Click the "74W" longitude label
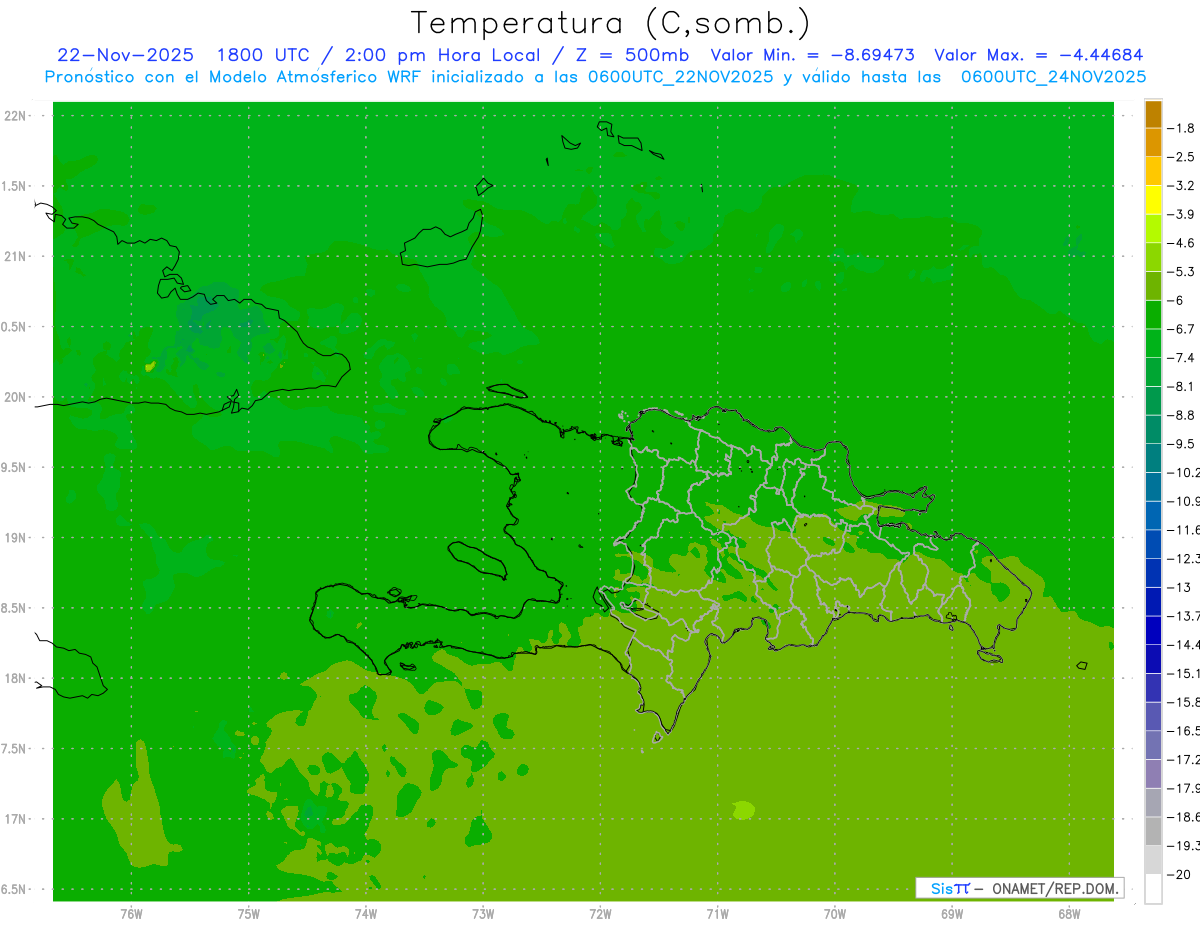This screenshot has width=1200, height=927. tap(365, 914)
